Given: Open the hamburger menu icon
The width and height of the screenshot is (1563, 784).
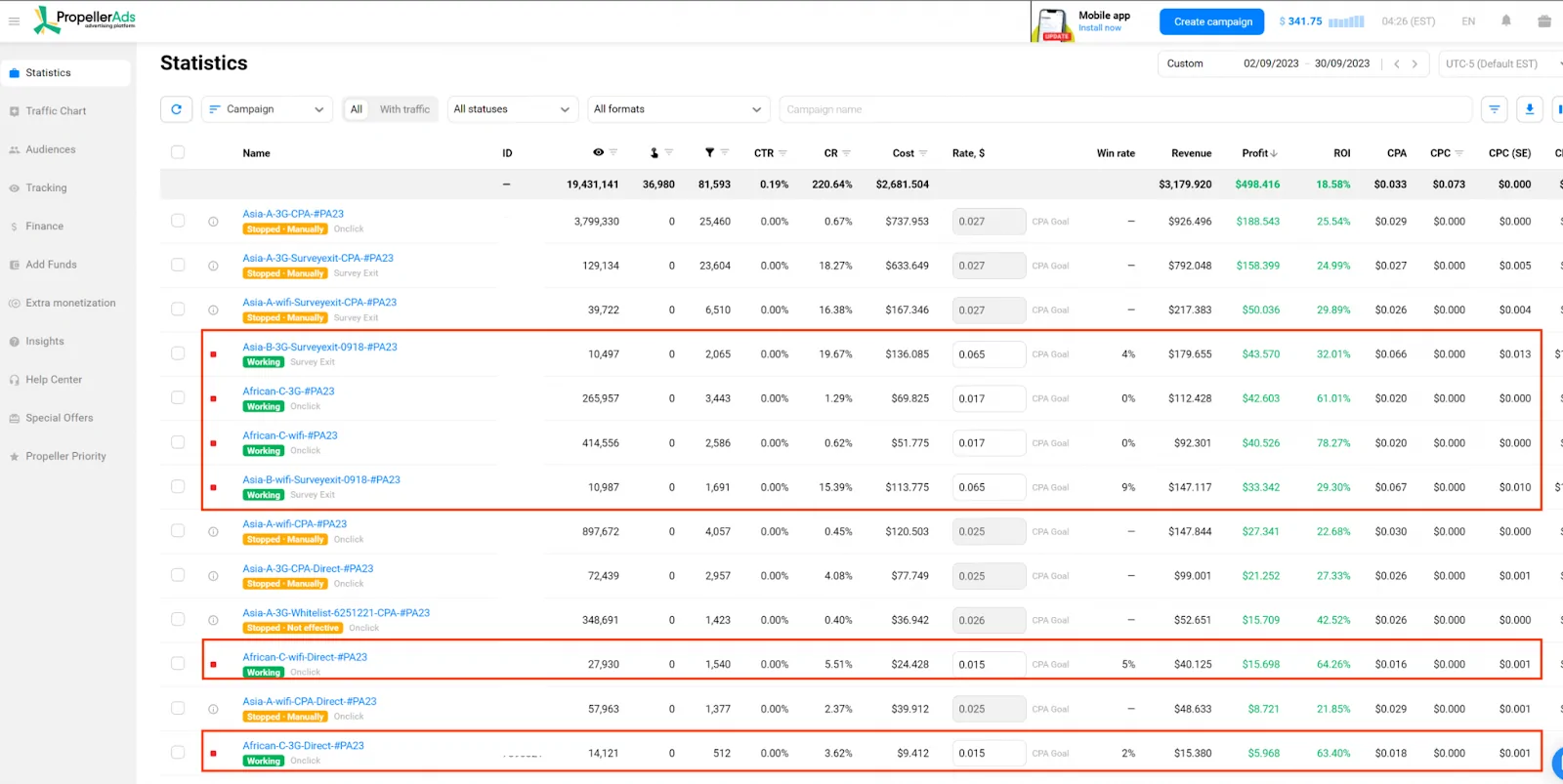Looking at the screenshot, I should (x=14, y=21).
